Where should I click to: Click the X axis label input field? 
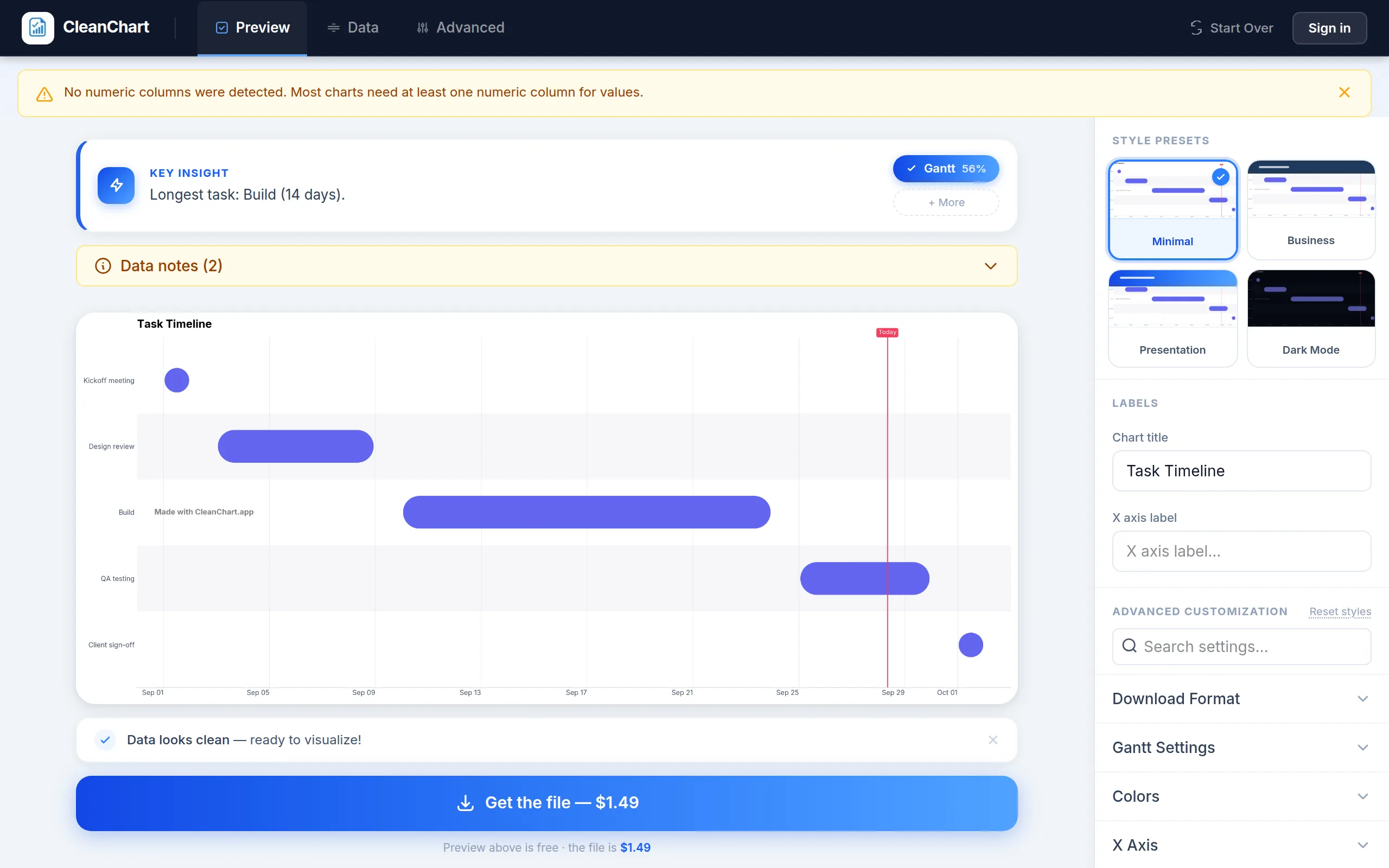[x=1241, y=551]
